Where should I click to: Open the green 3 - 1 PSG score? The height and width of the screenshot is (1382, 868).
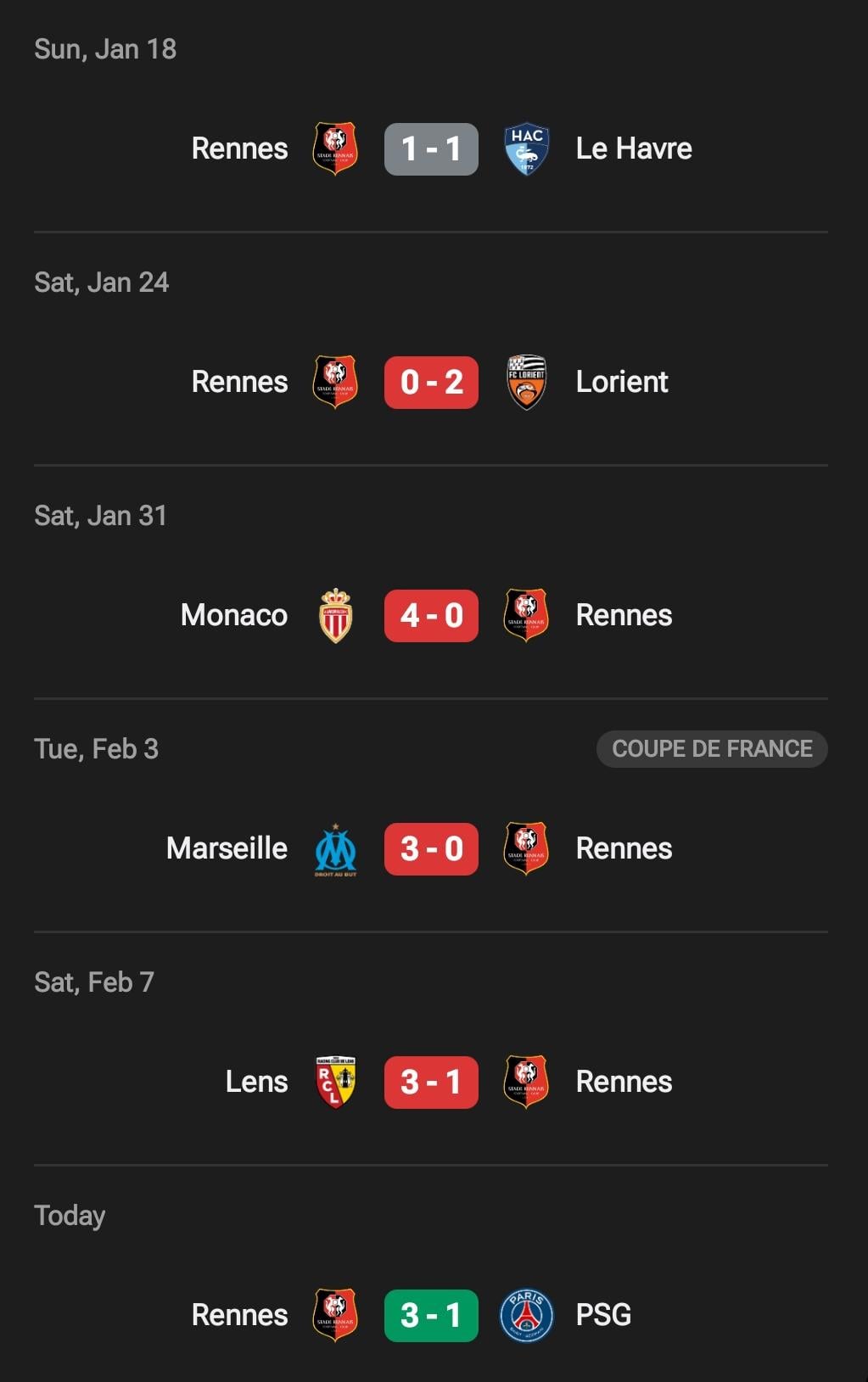click(431, 1316)
